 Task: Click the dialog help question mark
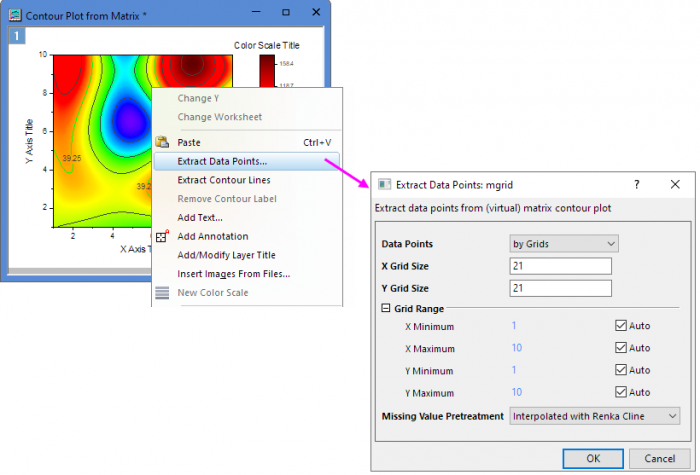click(x=637, y=185)
